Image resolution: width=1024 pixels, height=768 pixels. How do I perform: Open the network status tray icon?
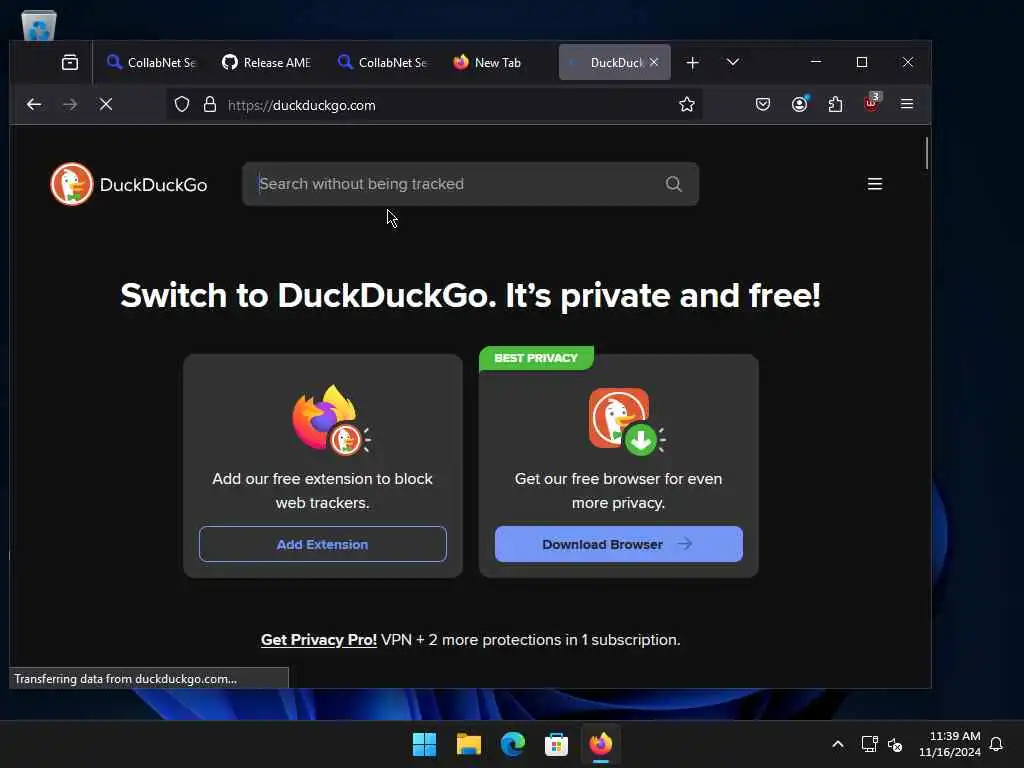(x=869, y=744)
